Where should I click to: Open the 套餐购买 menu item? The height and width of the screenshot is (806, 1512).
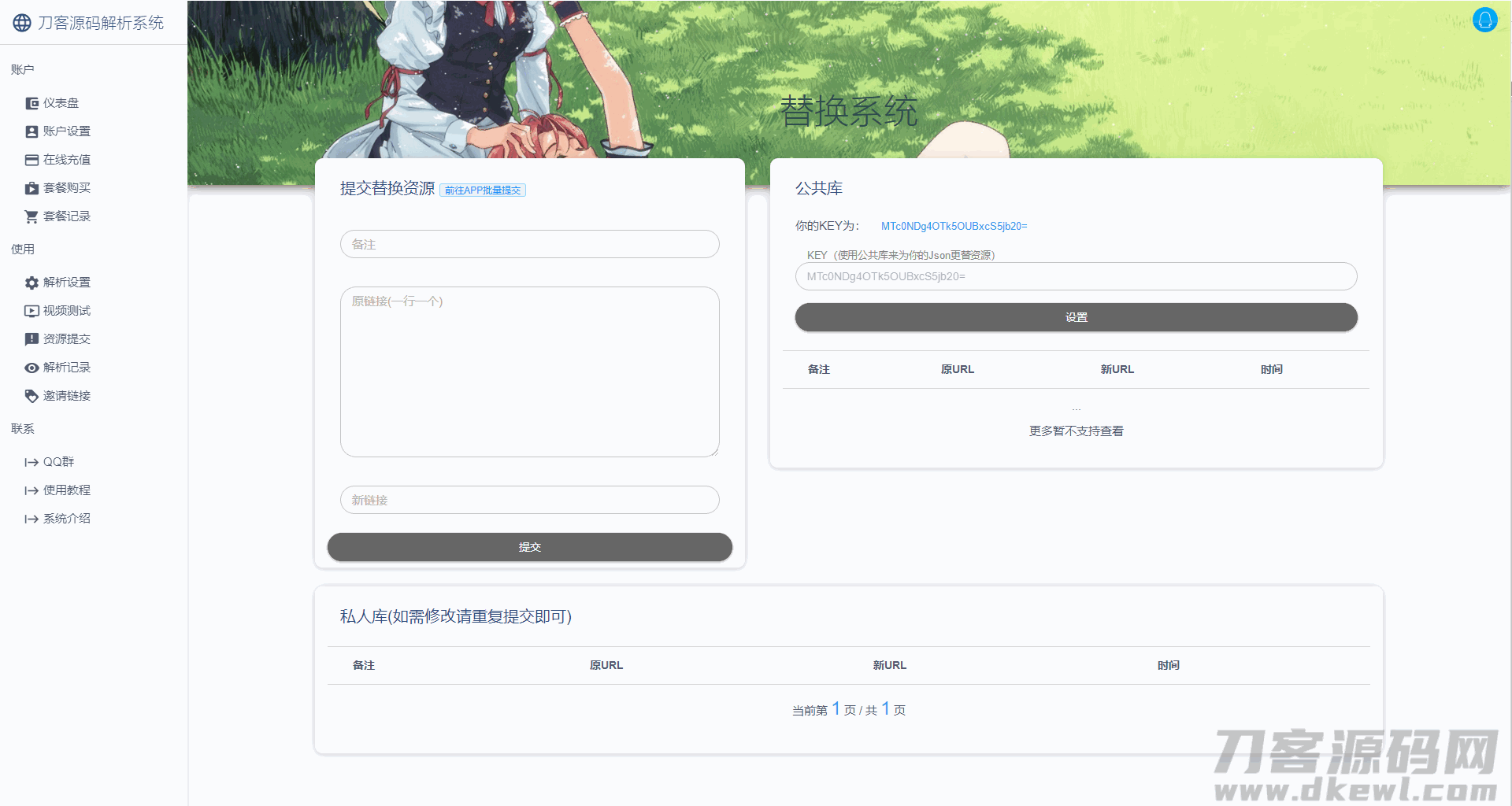66,188
